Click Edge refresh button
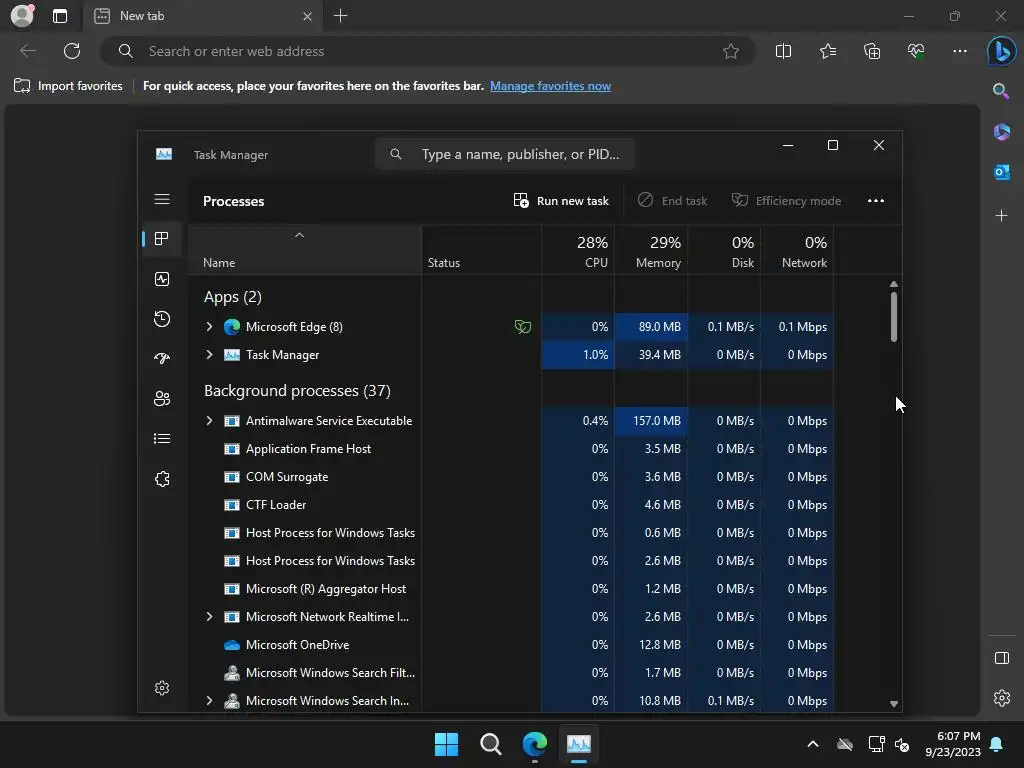1024x768 pixels. (72, 51)
